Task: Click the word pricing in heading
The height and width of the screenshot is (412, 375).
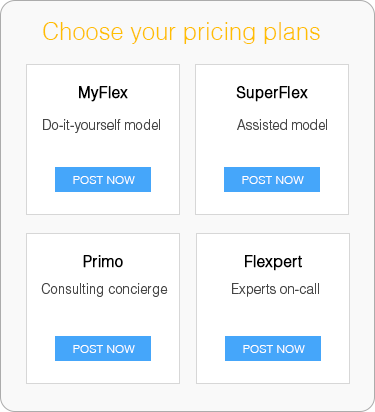Action: click(x=219, y=33)
